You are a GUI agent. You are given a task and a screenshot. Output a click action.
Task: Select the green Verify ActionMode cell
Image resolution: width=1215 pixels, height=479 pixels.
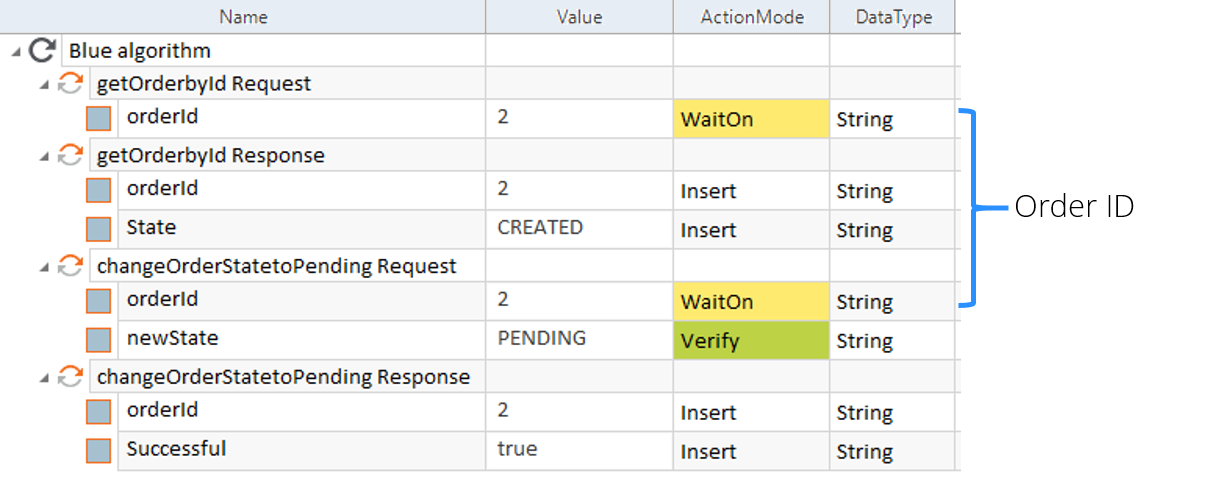coord(751,341)
